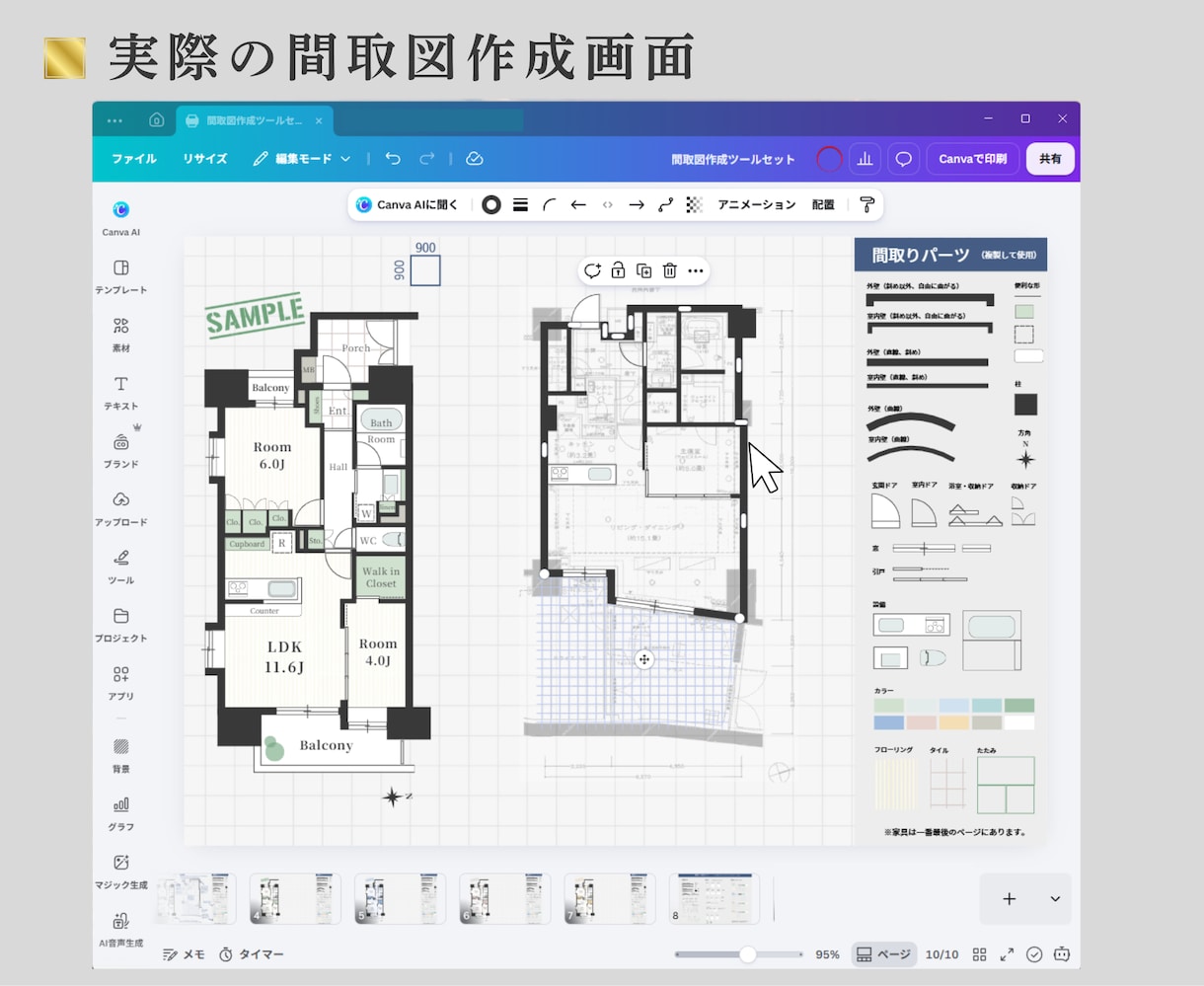Click the undo arrow
1204x986 pixels.
click(393, 158)
